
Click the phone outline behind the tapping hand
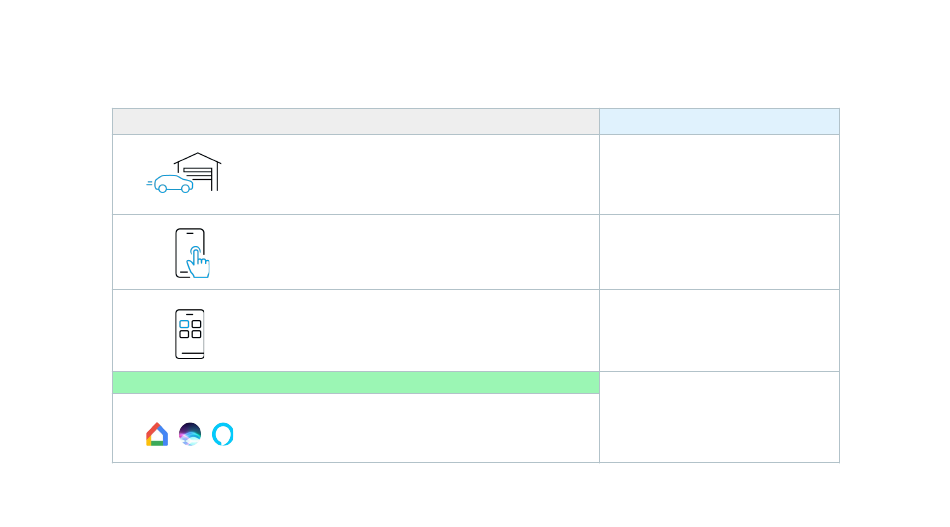point(190,253)
